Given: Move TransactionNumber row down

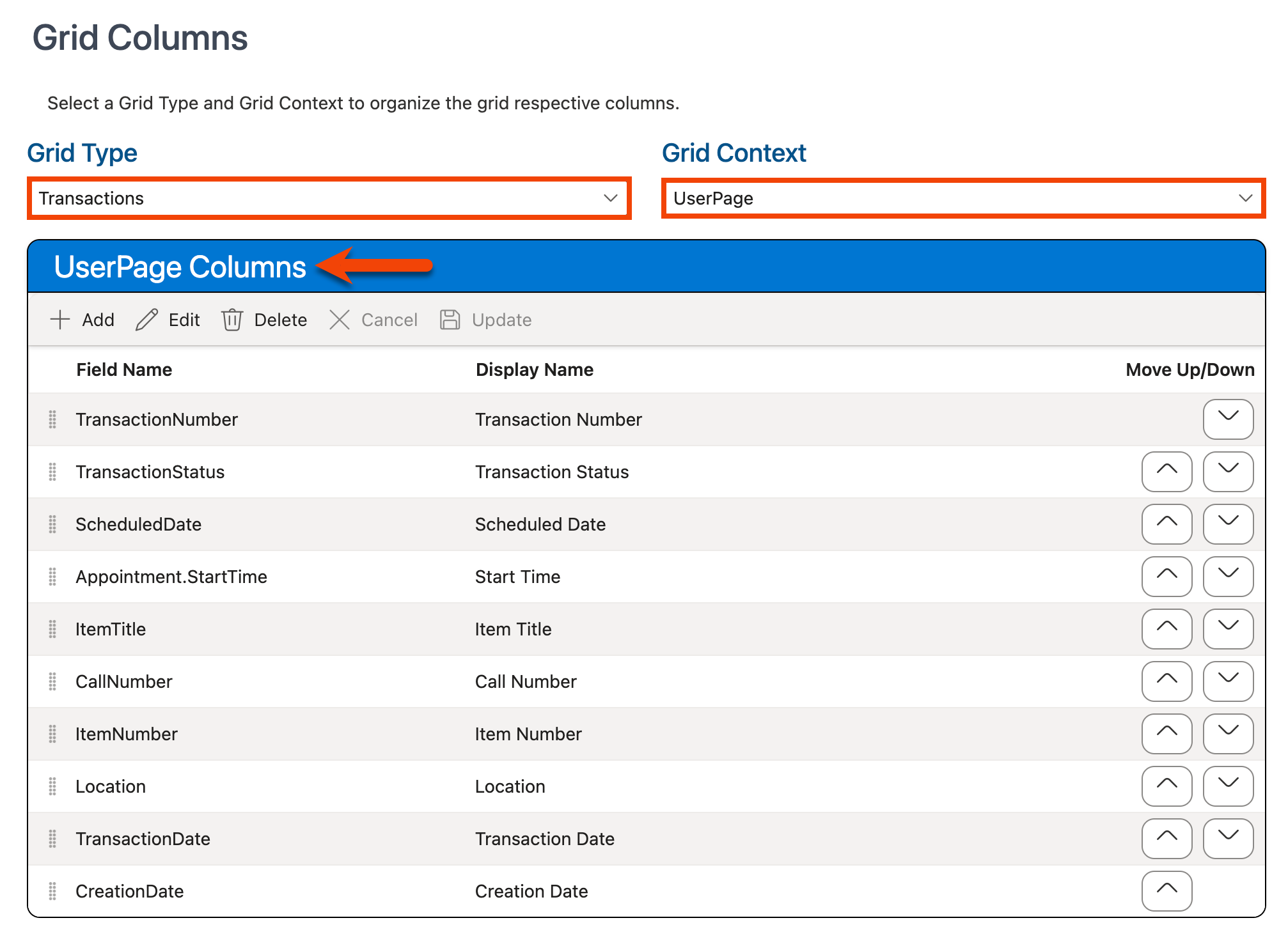Looking at the screenshot, I should pos(1227,419).
